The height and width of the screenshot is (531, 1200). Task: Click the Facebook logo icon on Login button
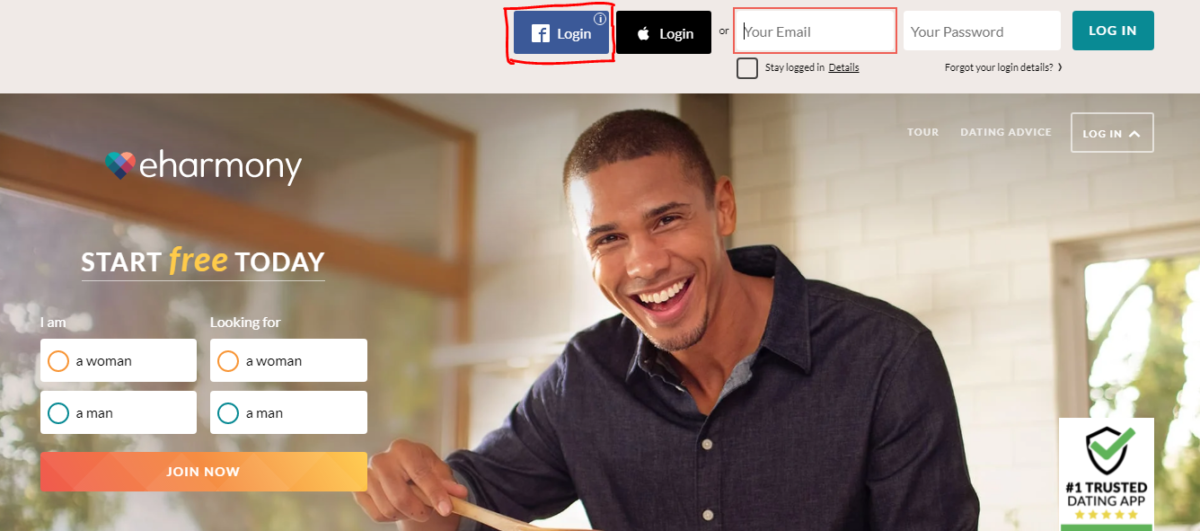541,34
